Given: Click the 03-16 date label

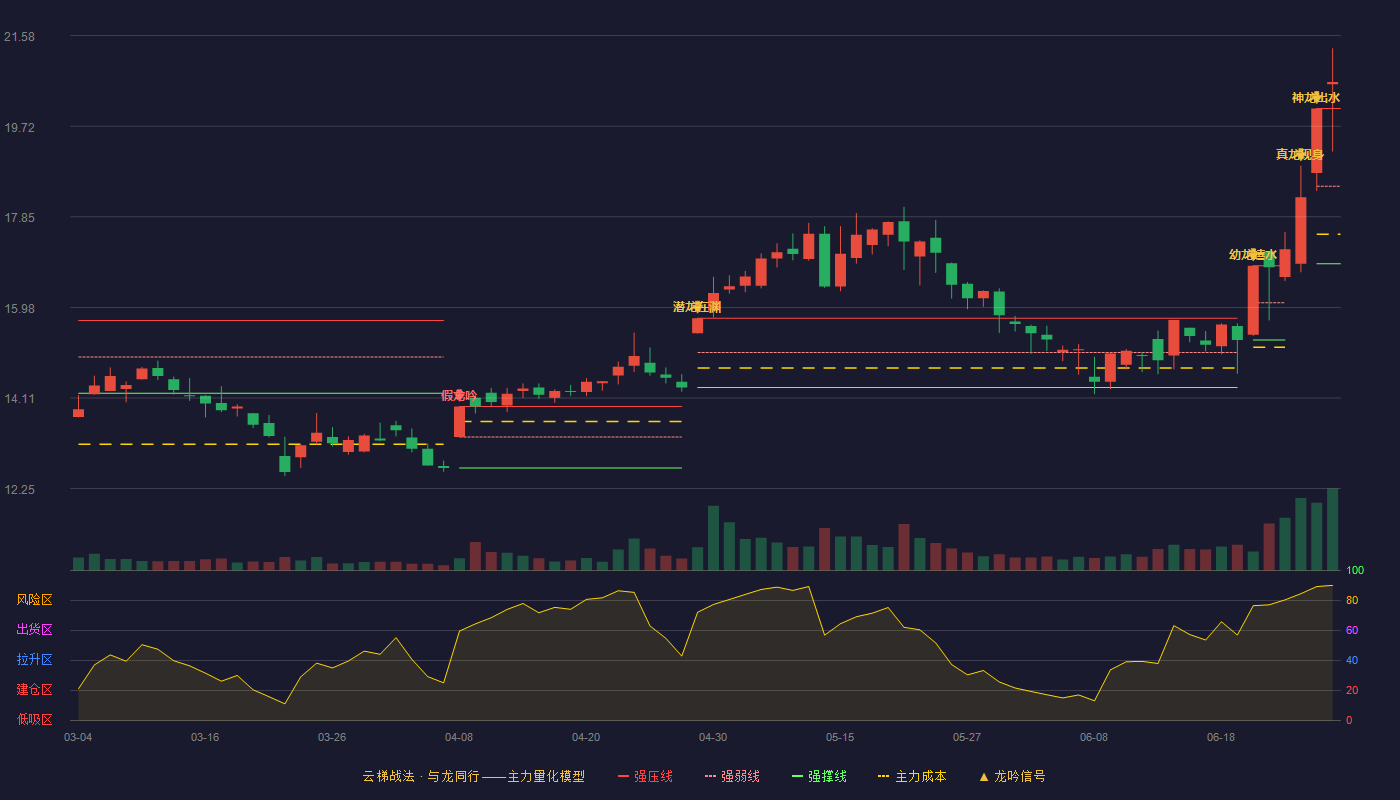Looking at the screenshot, I should (x=205, y=737).
